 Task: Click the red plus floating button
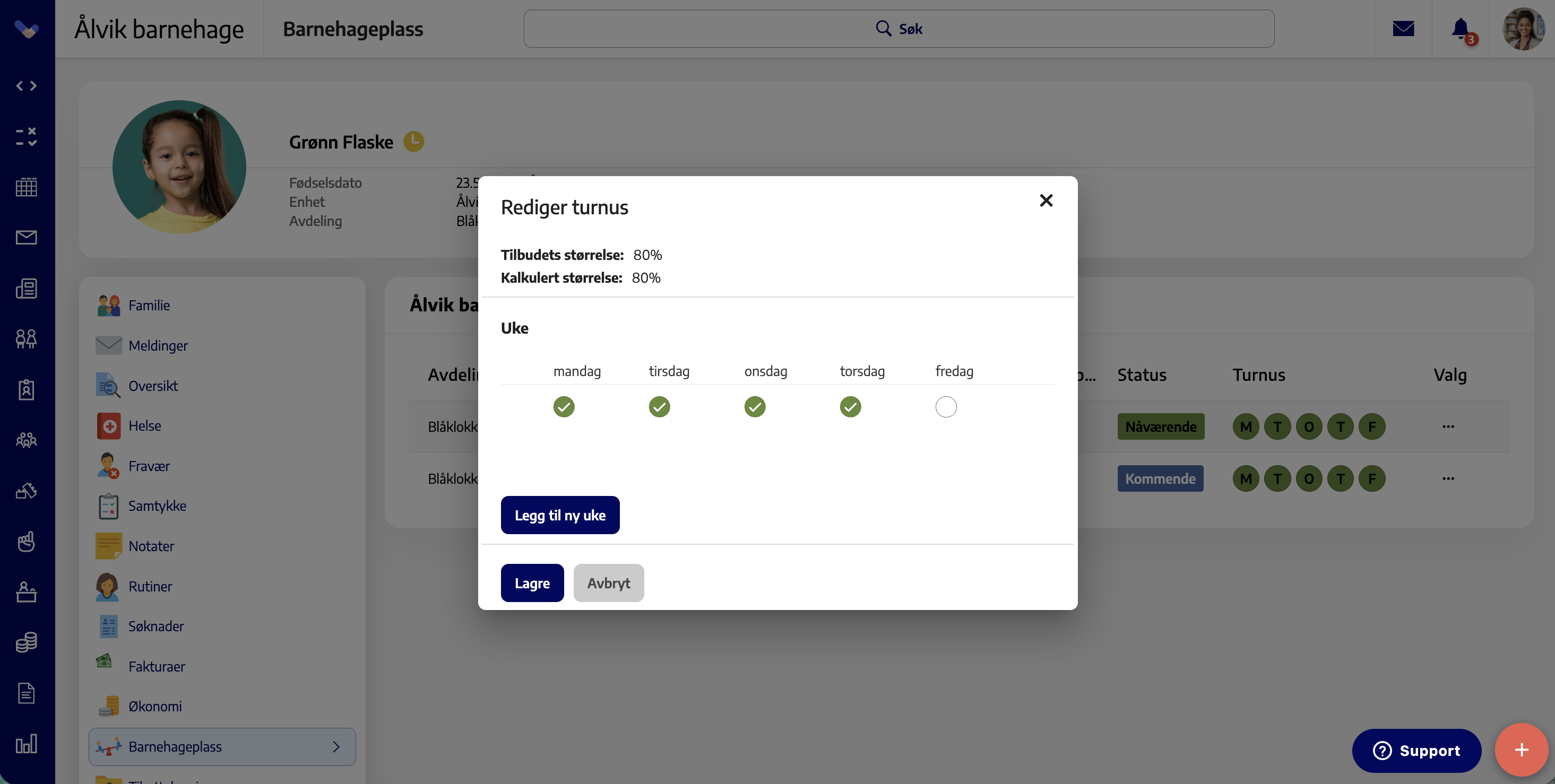(1521, 750)
